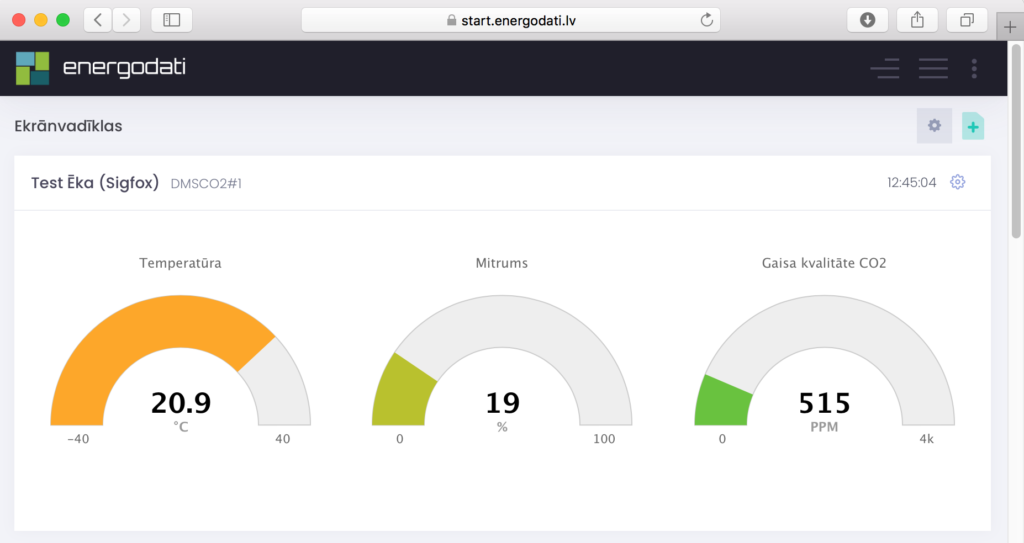Open Test Ēka widget settings gear
The height and width of the screenshot is (543, 1024).
coord(957,182)
